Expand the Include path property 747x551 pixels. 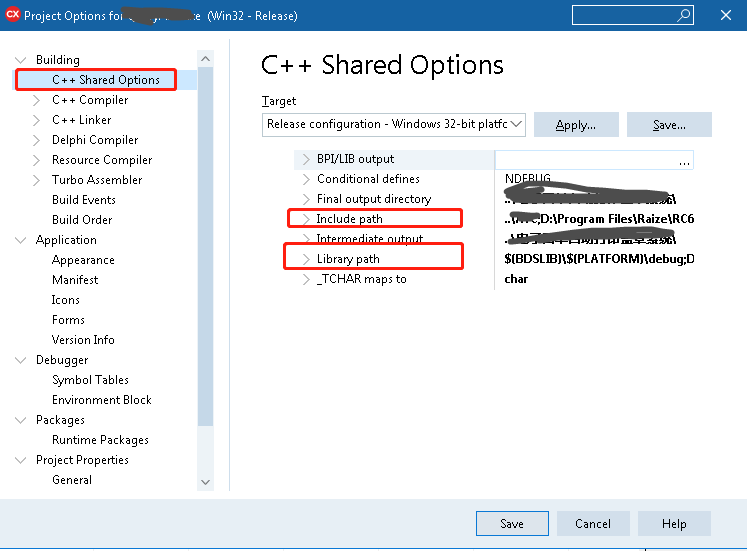pos(306,219)
